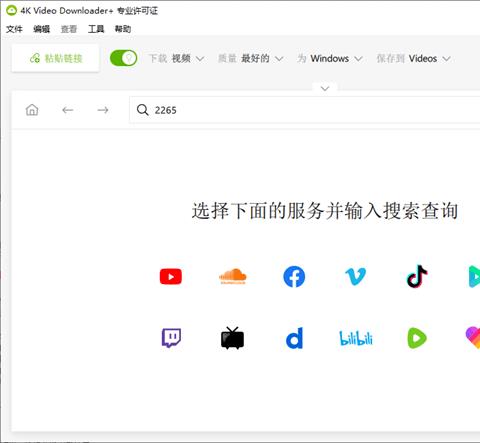Choose the Rumble green play icon

coord(417,338)
